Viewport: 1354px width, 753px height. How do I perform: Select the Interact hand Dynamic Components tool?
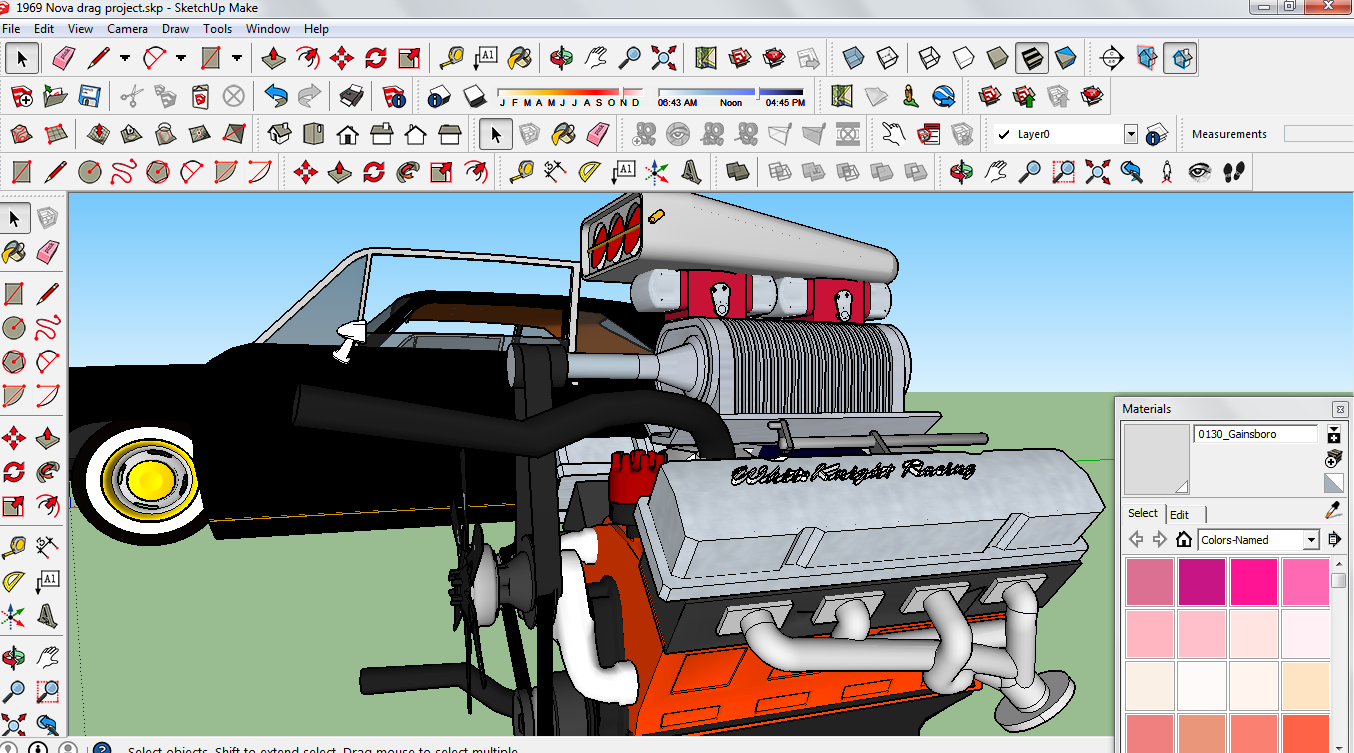click(x=893, y=133)
